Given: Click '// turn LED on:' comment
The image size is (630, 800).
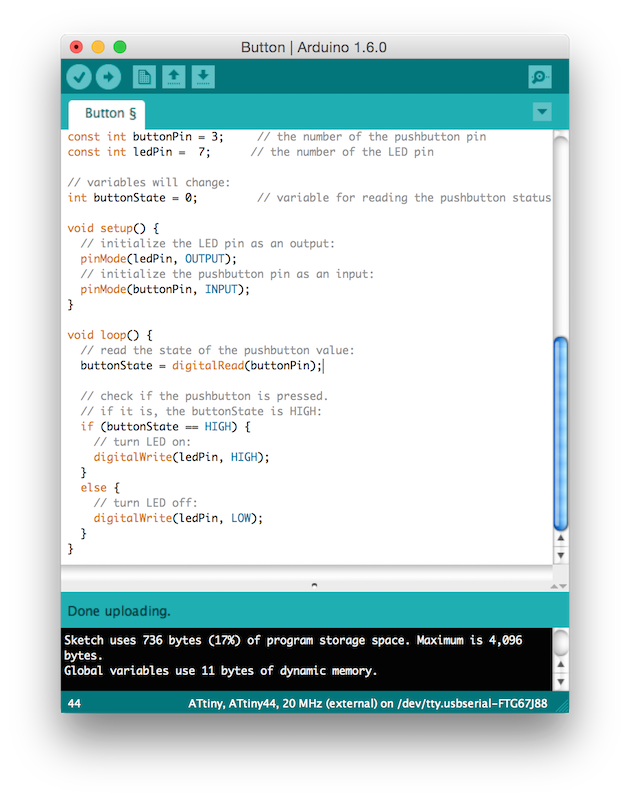Looking at the screenshot, I should tap(142, 442).
